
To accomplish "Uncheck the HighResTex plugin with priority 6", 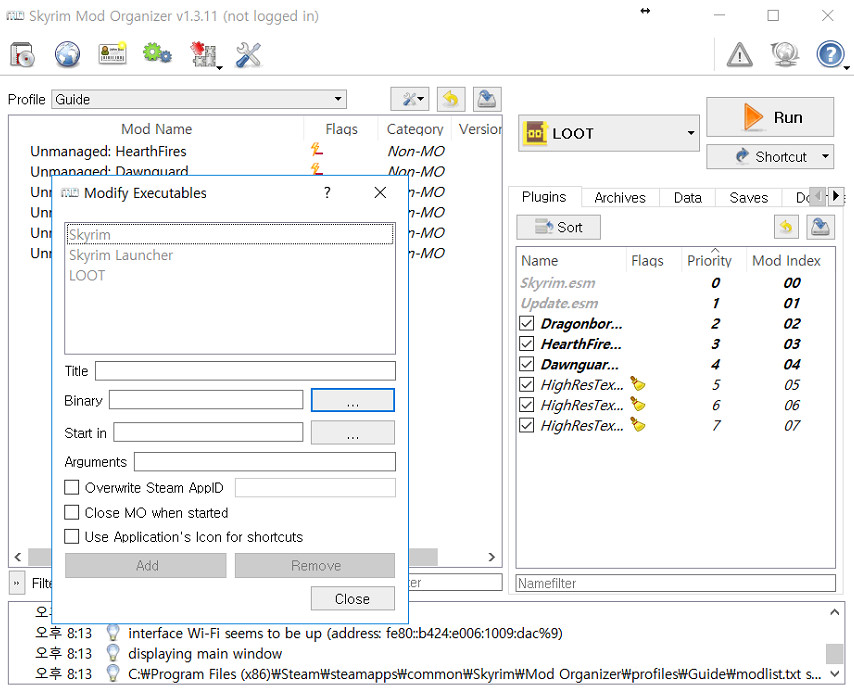I will click(x=527, y=405).
